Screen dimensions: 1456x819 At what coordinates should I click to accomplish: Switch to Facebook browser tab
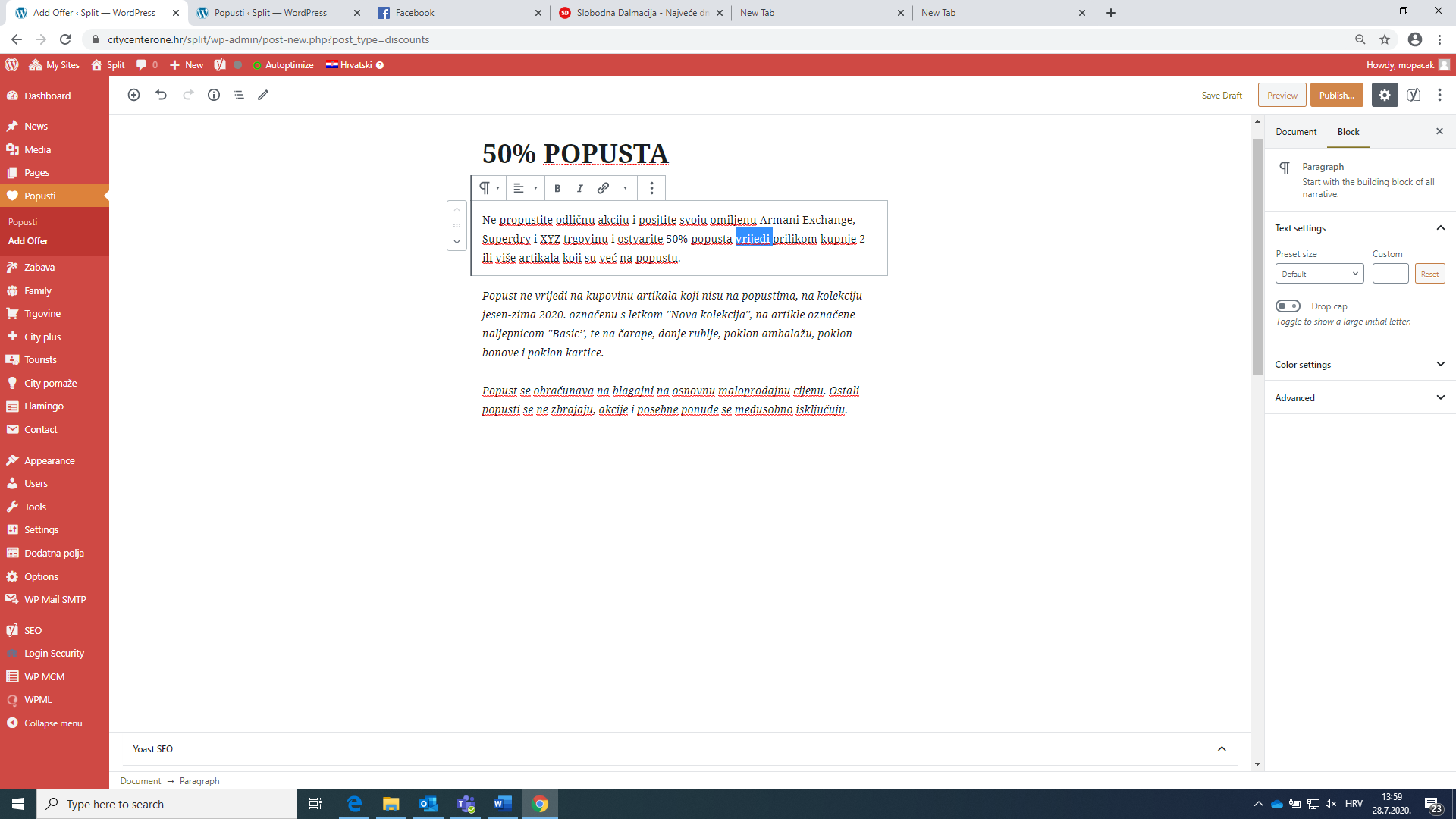tap(460, 13)
